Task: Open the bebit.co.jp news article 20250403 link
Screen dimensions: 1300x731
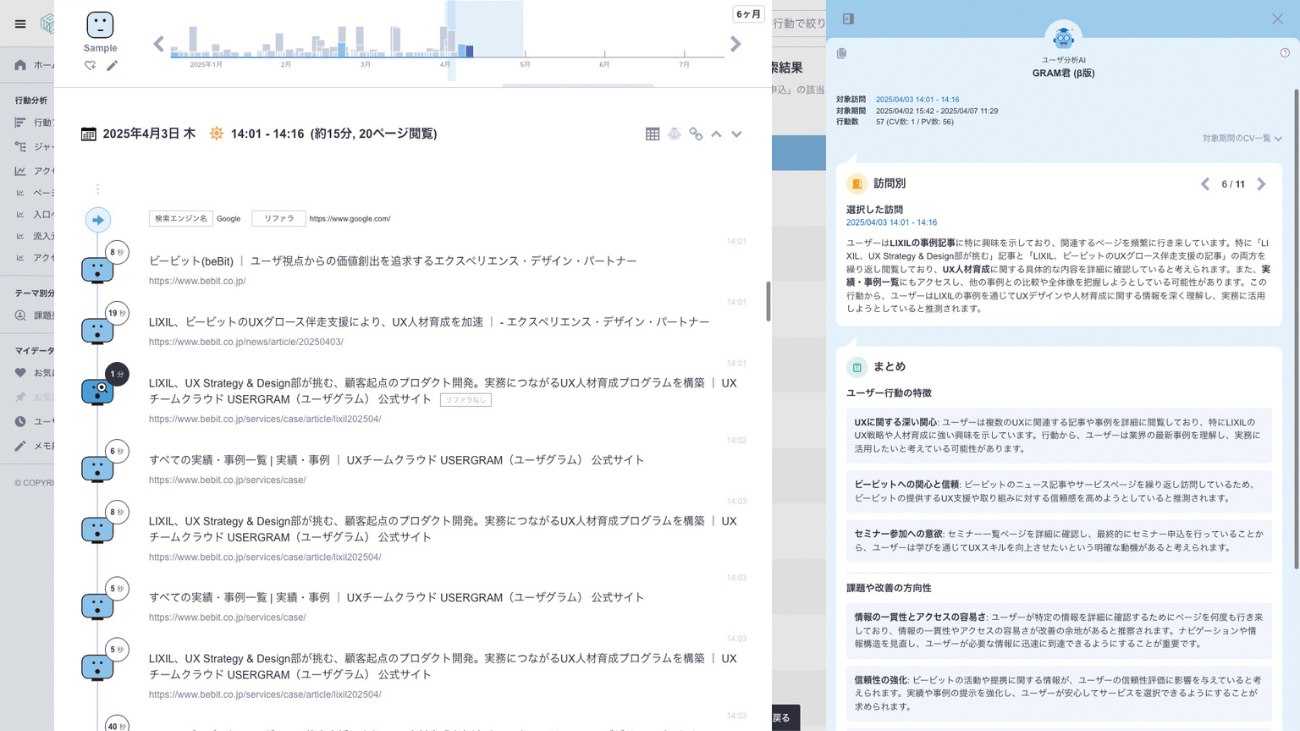Action: pos(246,342)
